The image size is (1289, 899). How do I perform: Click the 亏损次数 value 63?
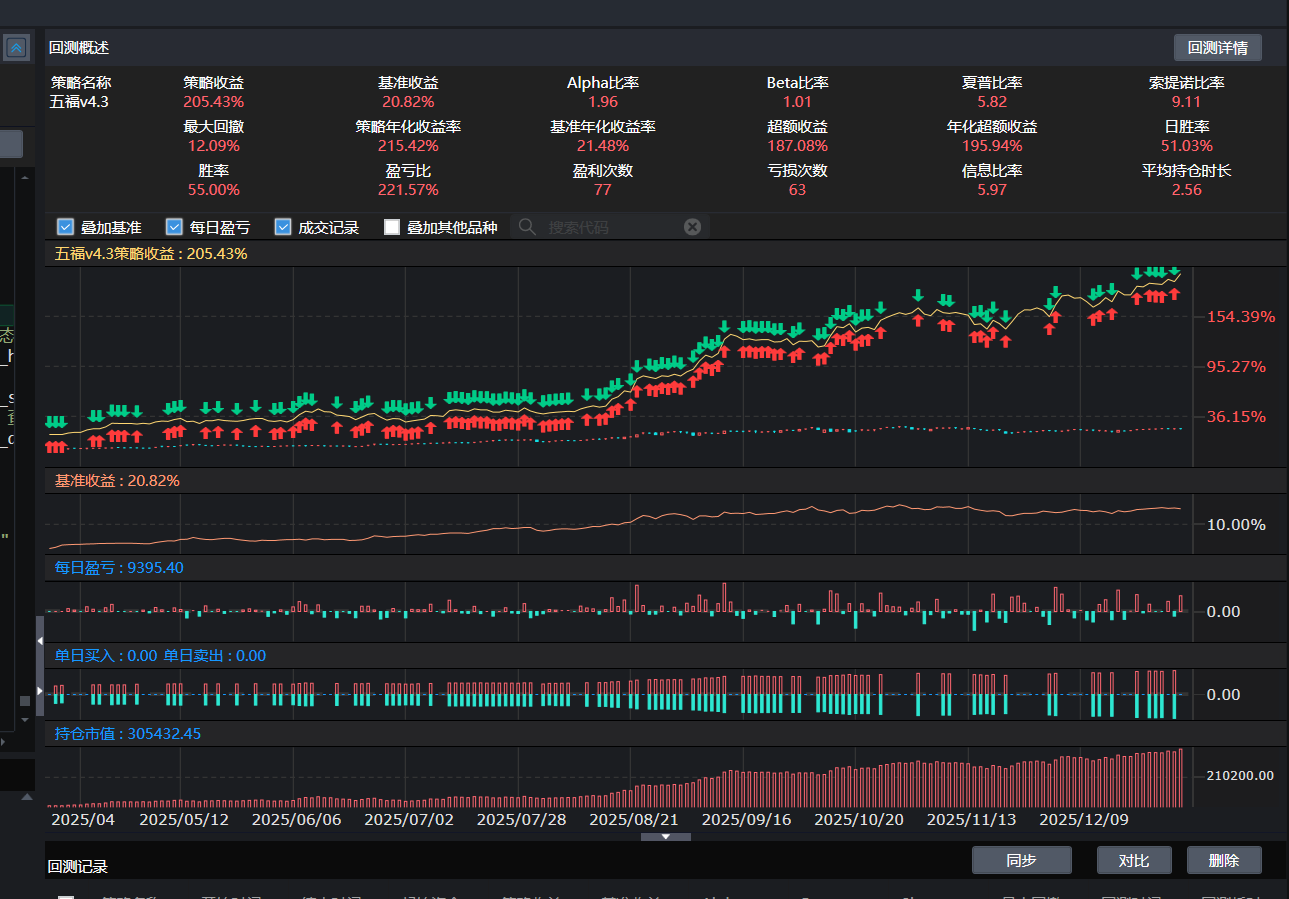click(797, 189)
